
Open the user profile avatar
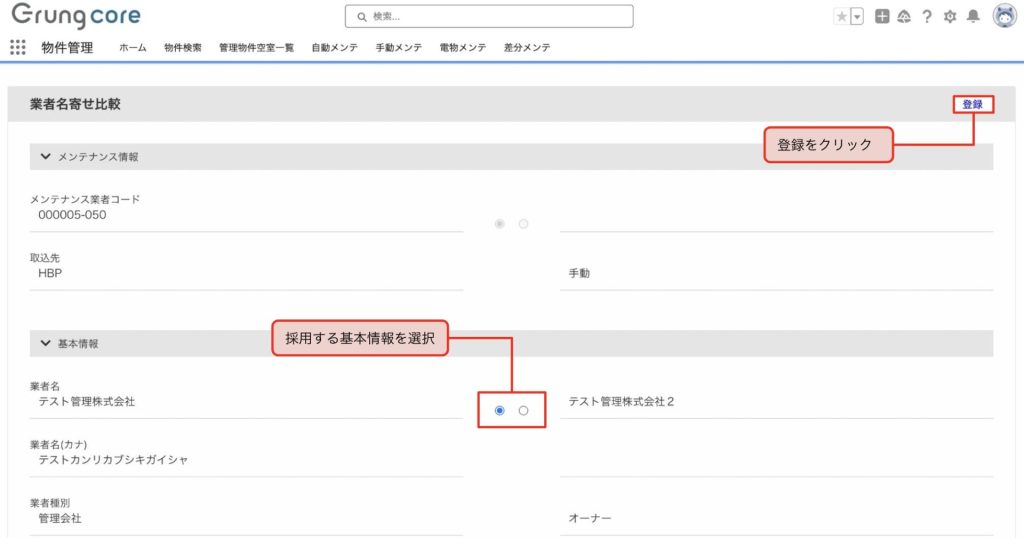pos(1004,16)
